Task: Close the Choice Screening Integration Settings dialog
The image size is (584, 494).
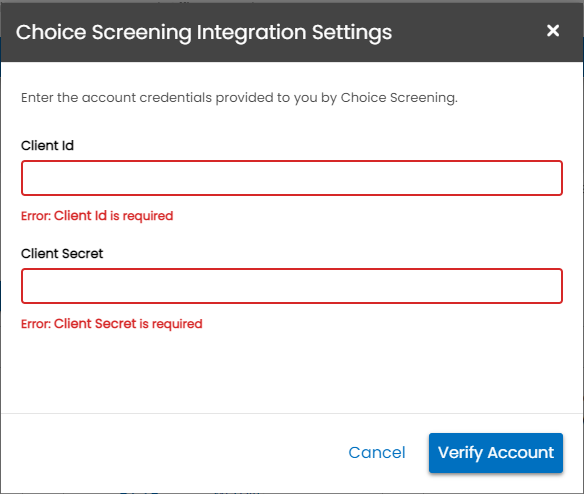Action: [x=553, y=31]
